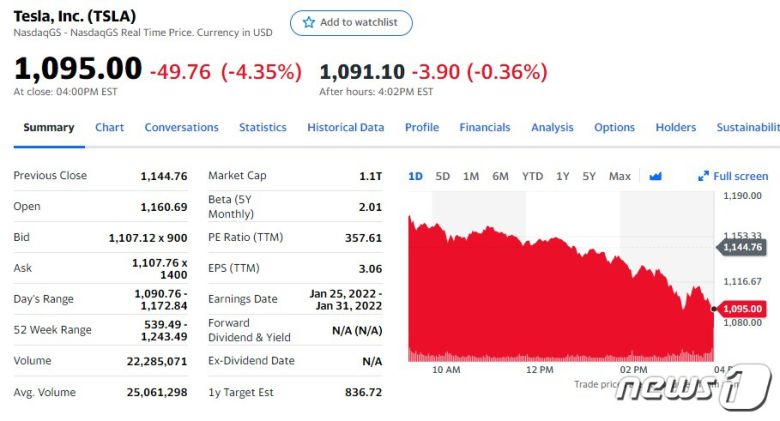Image resolution: width=780 pixels, height=421 pixels.
Task: Select the 5D chart range
Action: (x=443, y=176)
